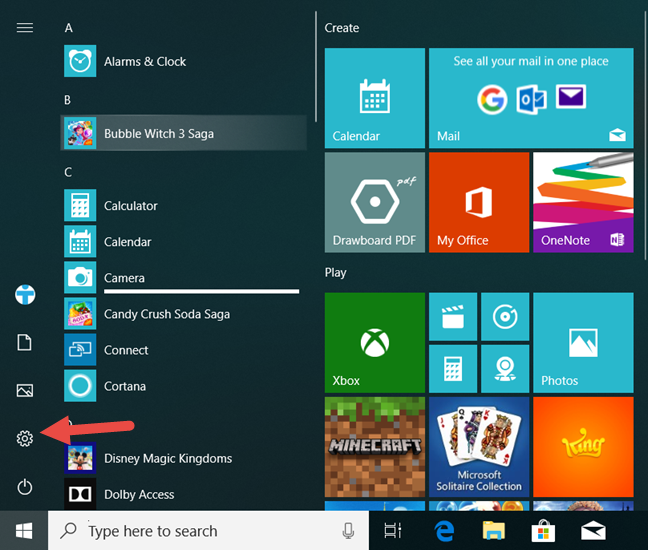Expand the Start hamburger menu

(25, 28)
